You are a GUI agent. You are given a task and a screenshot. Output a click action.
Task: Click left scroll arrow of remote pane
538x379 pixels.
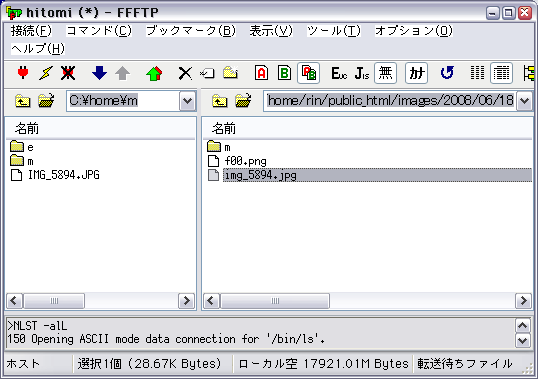tap(211, 301)
